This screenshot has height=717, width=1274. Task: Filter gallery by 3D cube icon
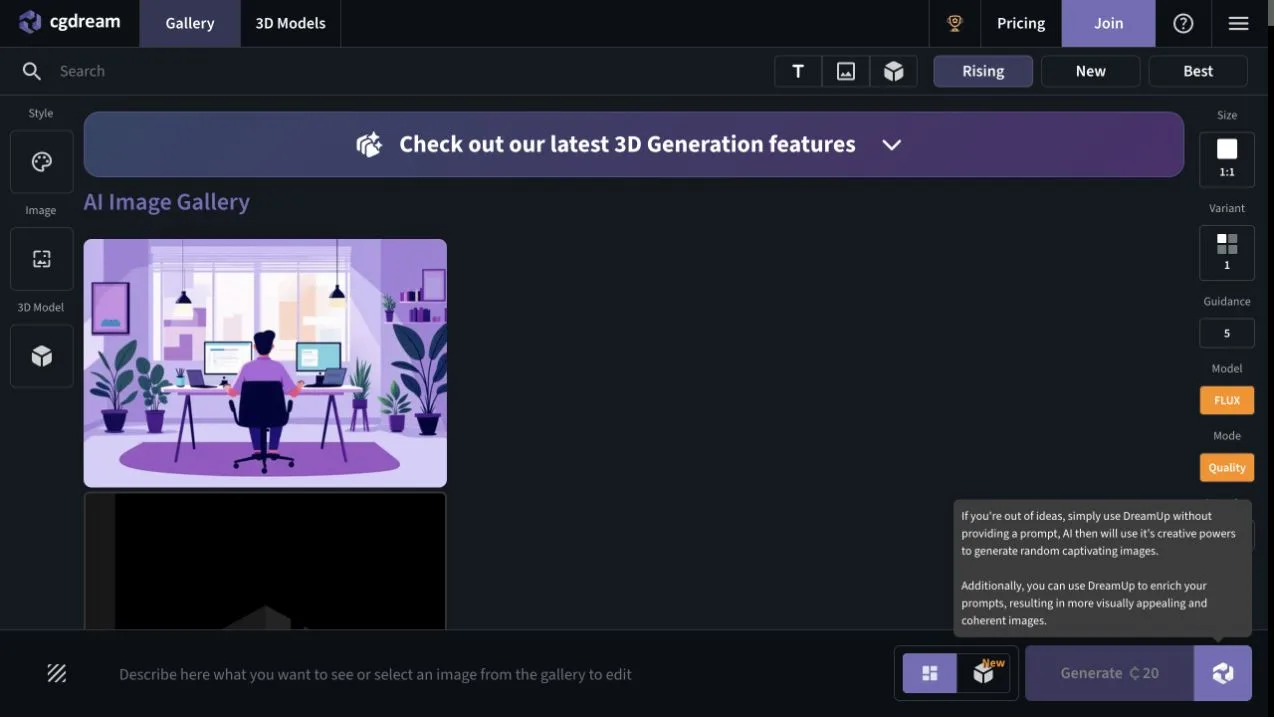coord(894,71)
